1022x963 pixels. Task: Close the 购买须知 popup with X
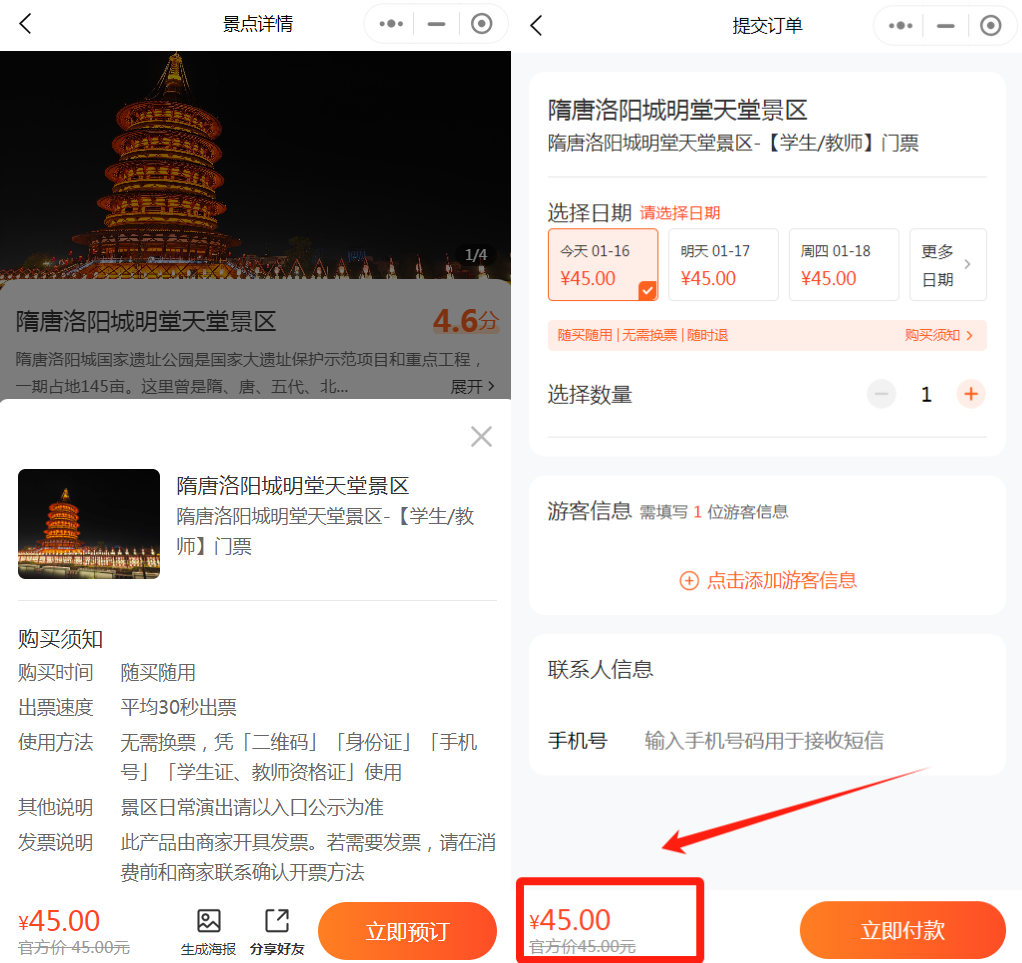(x=481, y=436)
